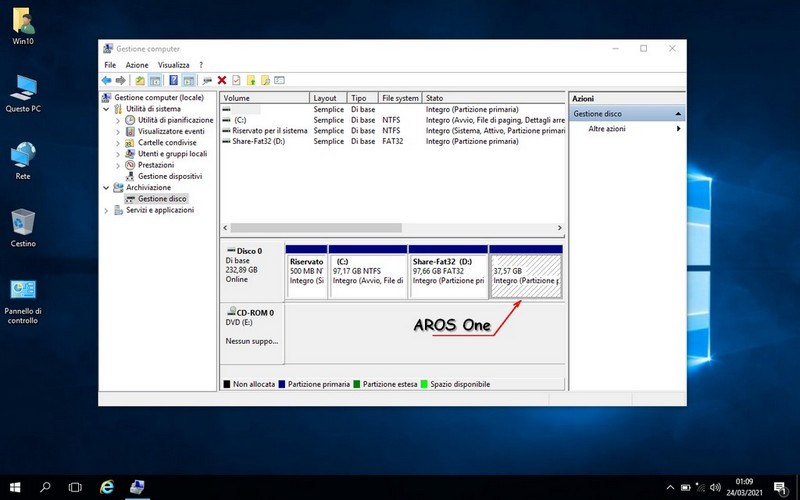
Task: Click the Edge browser icon in the taskbar
Action: pos(107,487)
